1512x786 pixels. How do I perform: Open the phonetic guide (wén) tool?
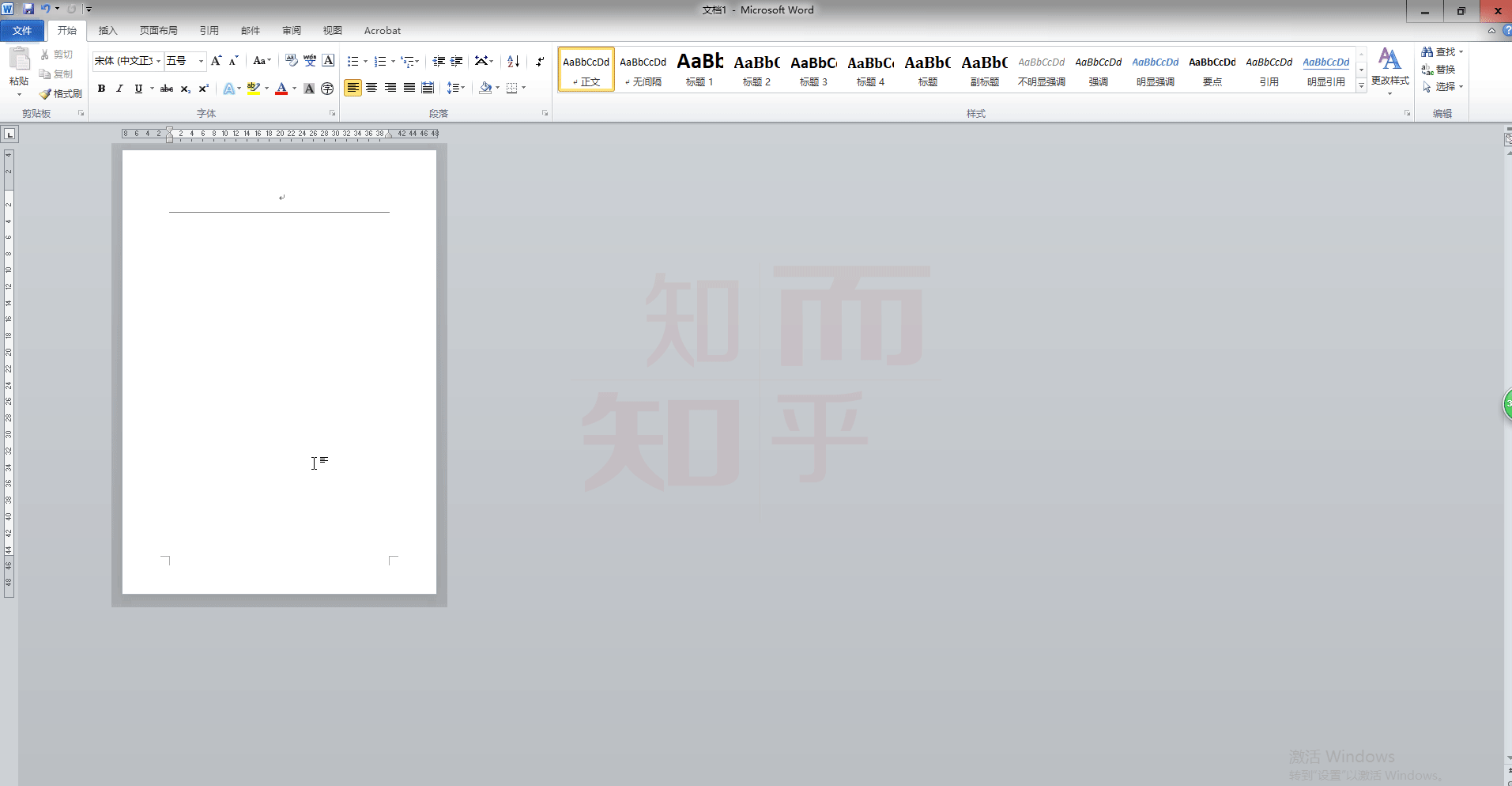(x=310, y=61)
